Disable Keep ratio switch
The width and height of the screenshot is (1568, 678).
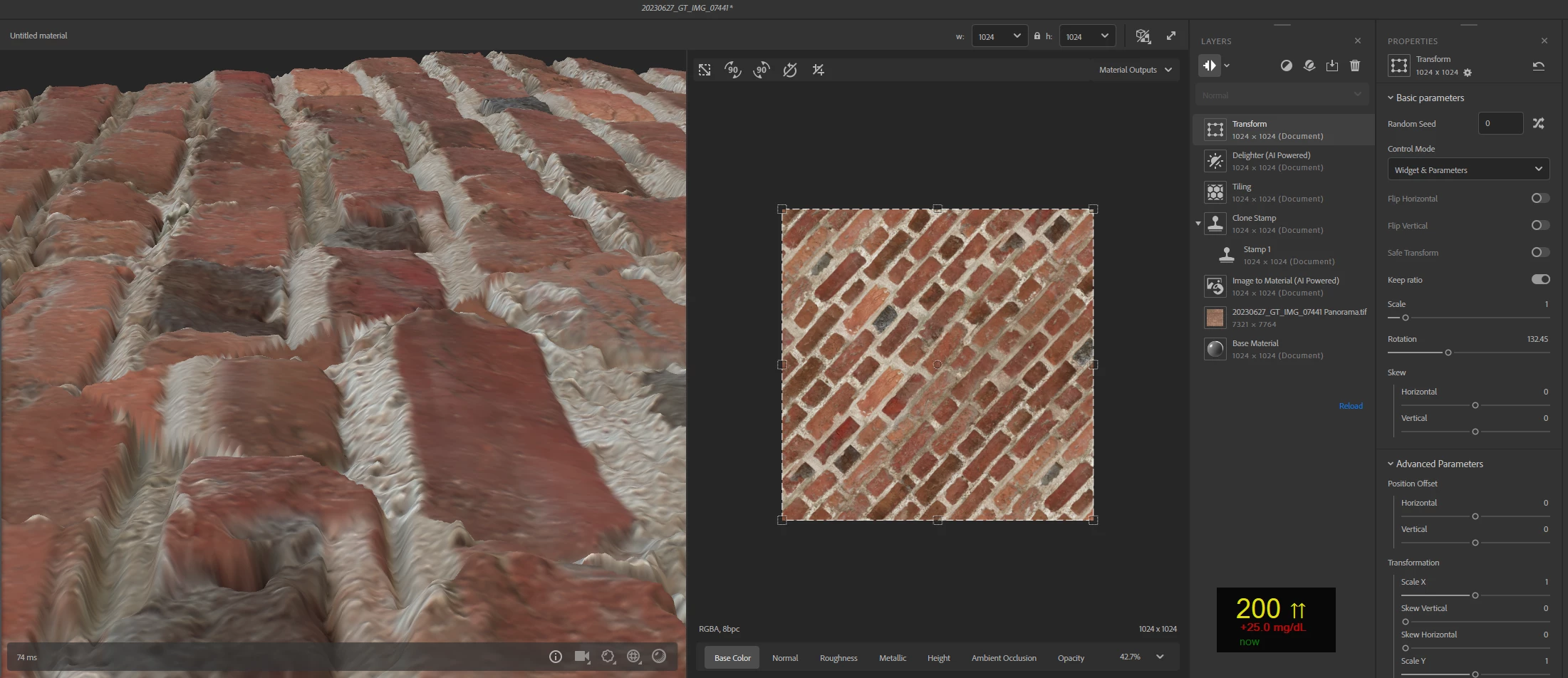(1540, 279)
